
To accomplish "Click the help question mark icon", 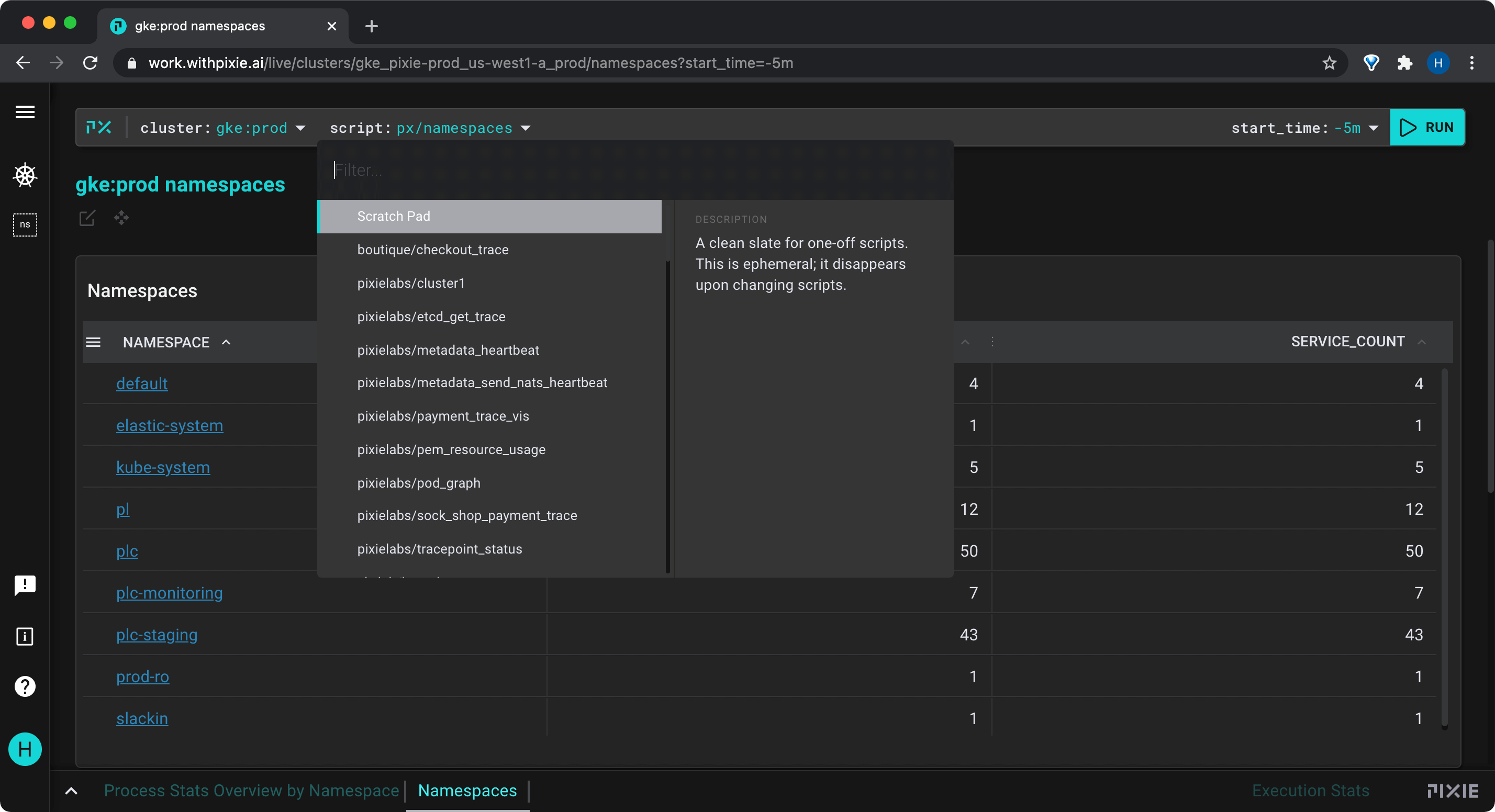I will 25,686.
